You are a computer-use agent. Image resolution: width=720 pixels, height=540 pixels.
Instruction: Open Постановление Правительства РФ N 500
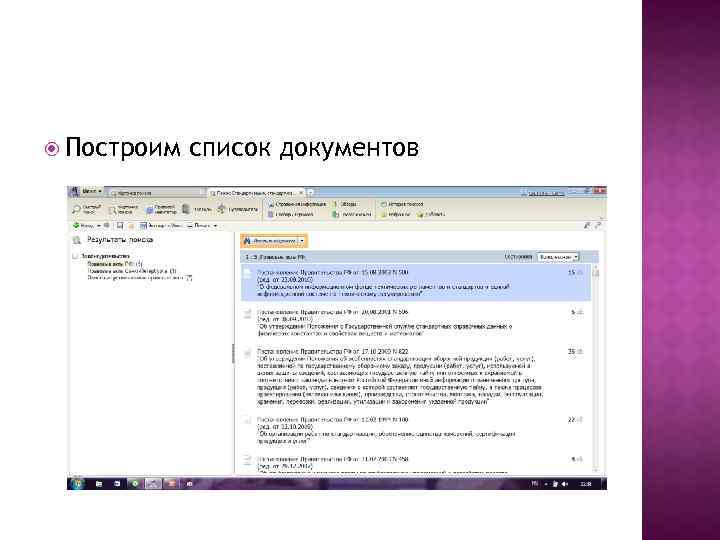click(x=332, y=272)
